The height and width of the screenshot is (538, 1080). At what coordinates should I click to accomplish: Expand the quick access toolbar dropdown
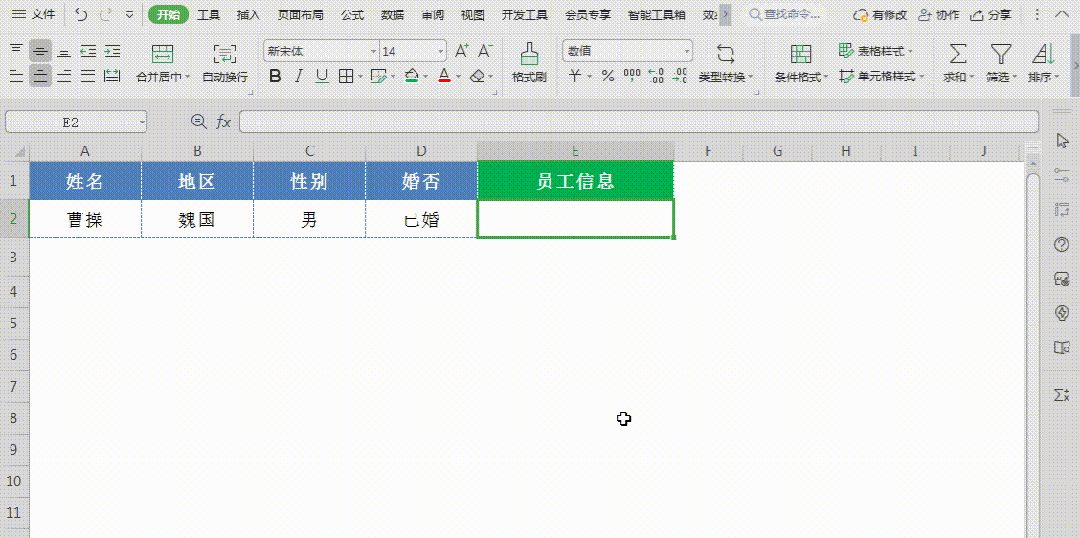[129, 14]
